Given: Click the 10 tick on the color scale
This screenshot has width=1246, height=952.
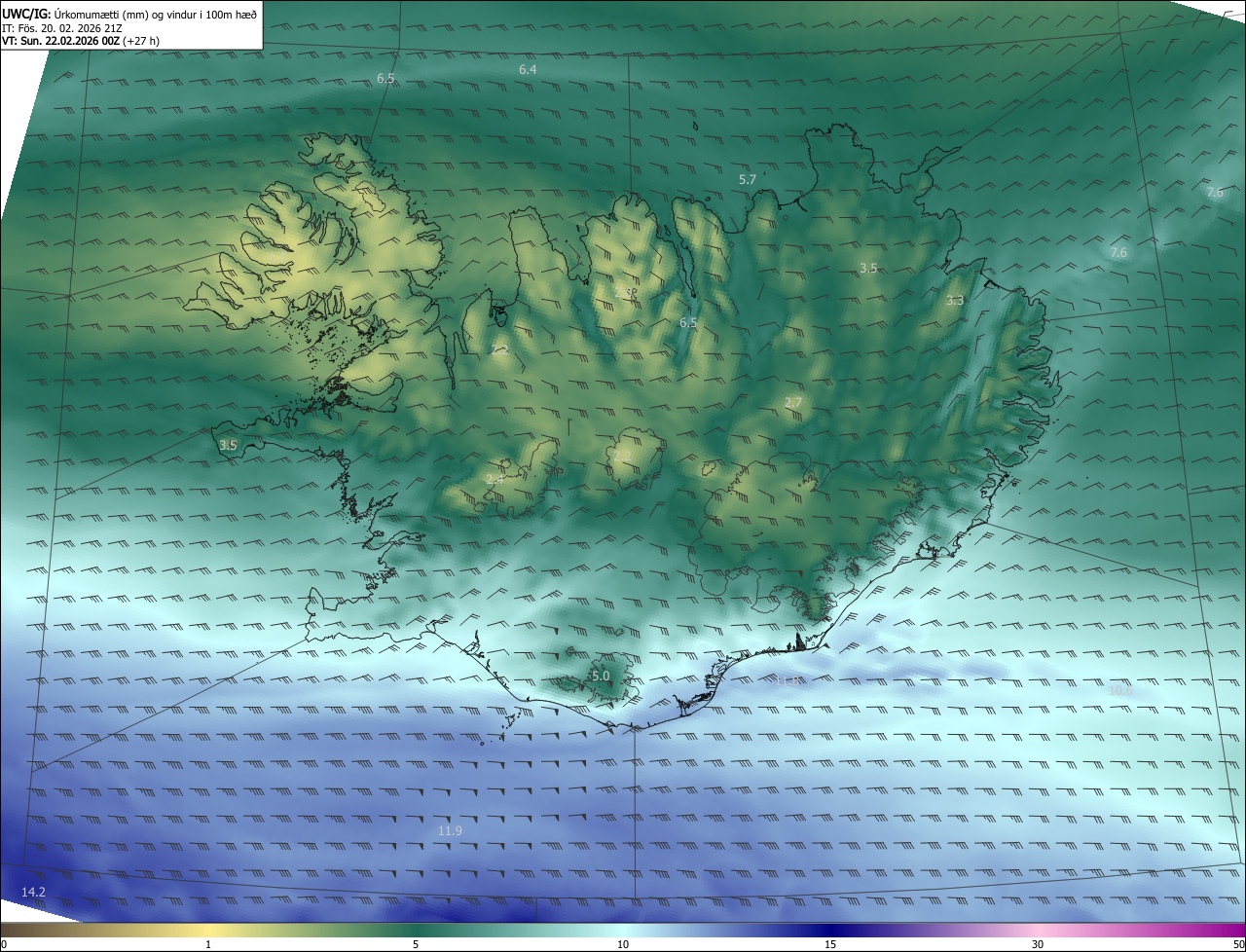Looking at the screenshot, I should tap(623, 944).
